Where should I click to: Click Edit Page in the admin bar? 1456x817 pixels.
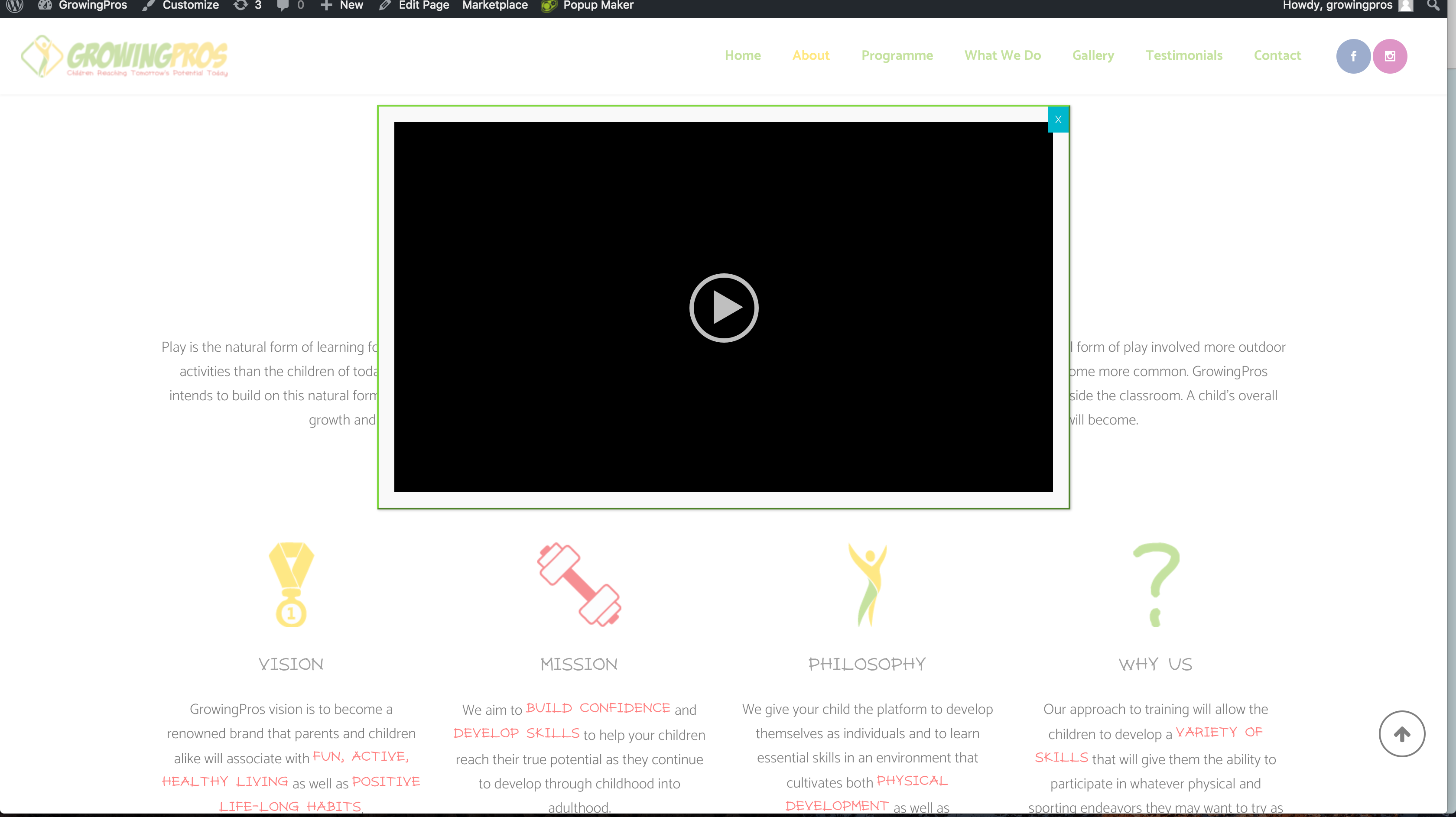pyautogui.click(x=414, y=6)
